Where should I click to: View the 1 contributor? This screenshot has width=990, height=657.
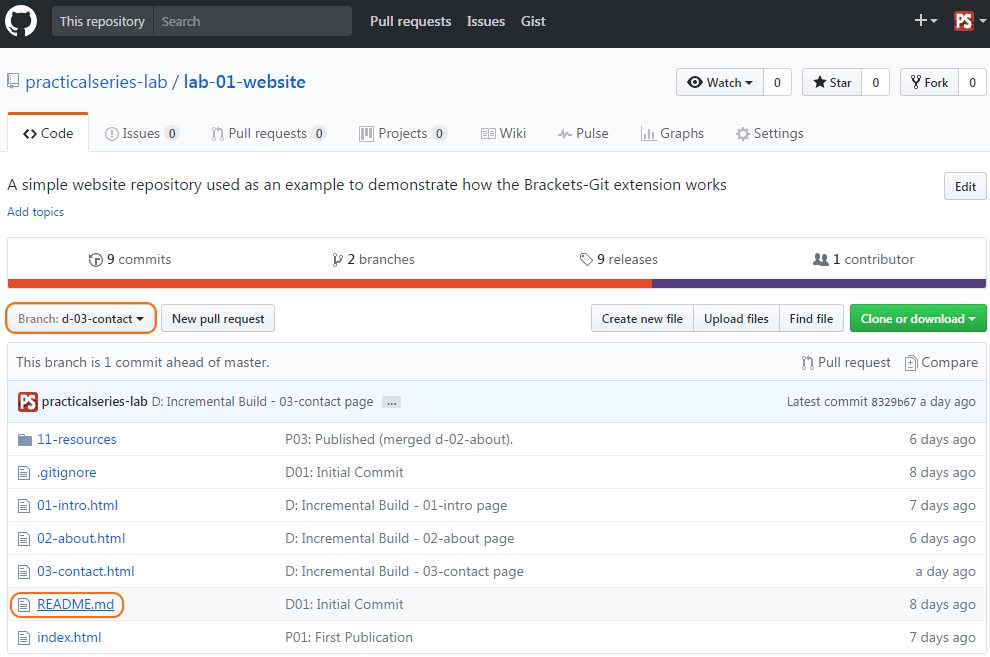click(863, 259)
